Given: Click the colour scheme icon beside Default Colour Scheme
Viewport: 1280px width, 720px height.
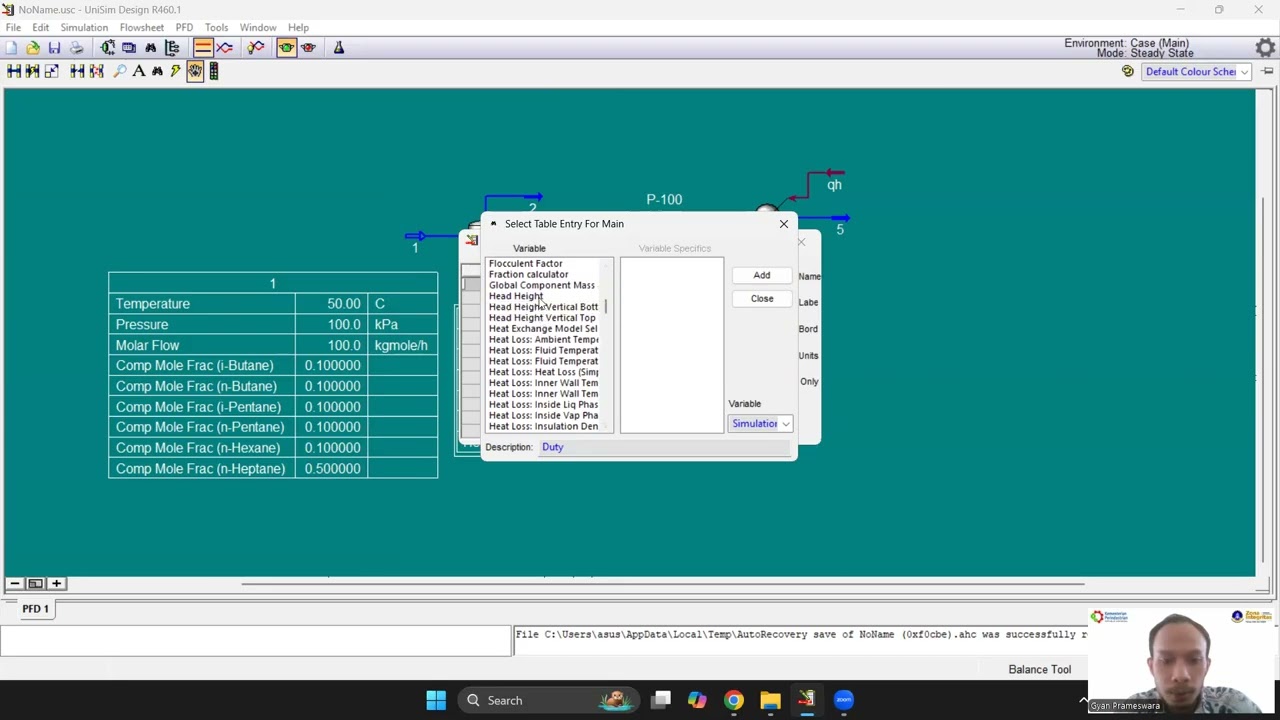Looking at the screenshot, I should tap(1128, 71).
